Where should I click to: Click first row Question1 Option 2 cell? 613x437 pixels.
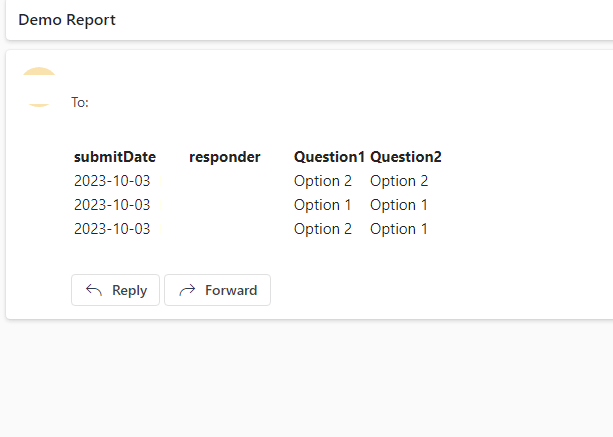pos(323,181)
